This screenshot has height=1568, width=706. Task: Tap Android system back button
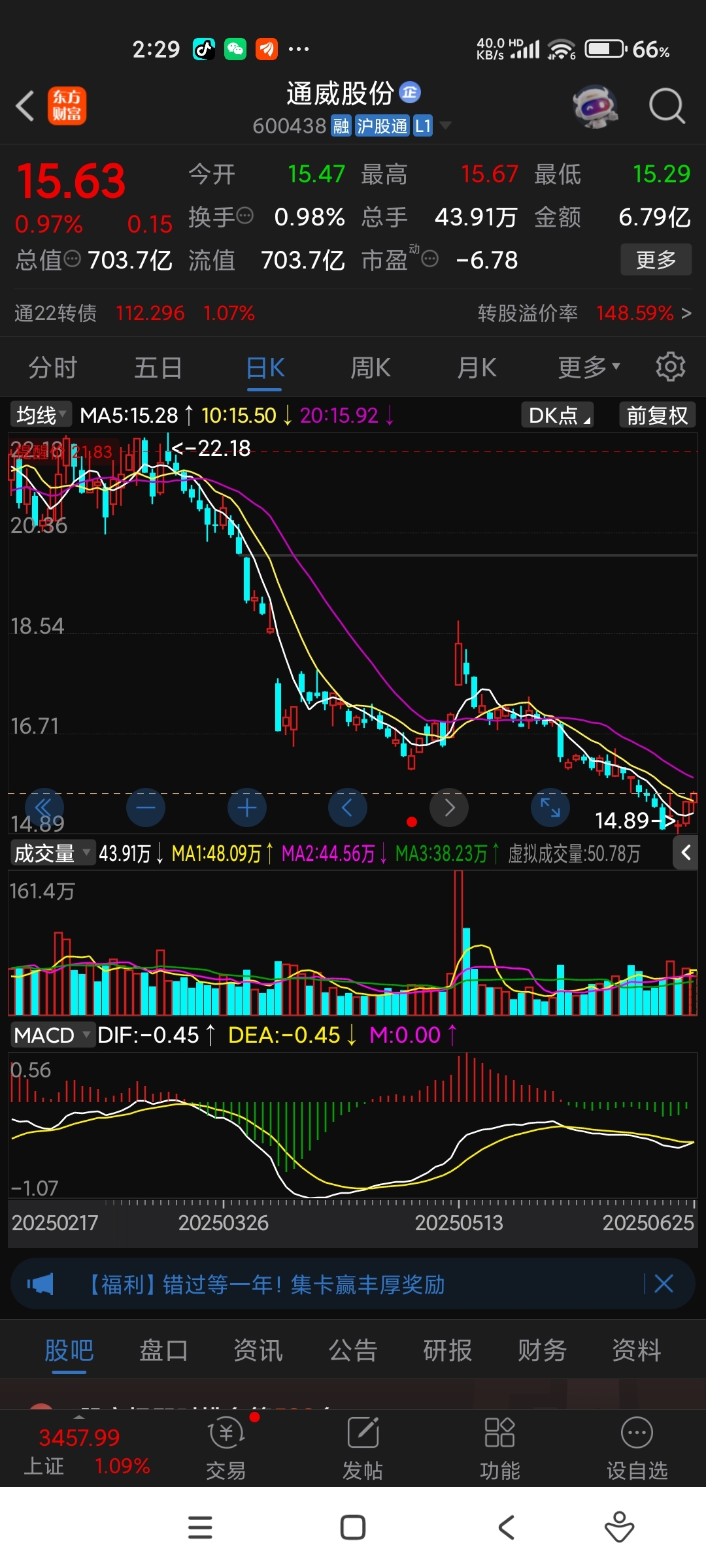[x=507, y=1527]
